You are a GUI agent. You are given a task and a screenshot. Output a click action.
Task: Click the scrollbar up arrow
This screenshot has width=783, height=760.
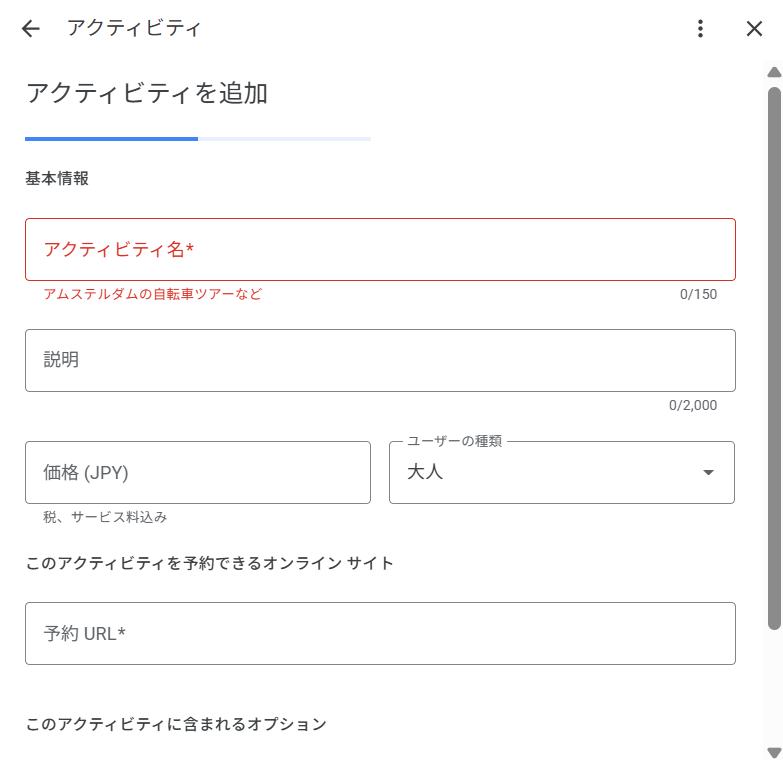[774, 72]
